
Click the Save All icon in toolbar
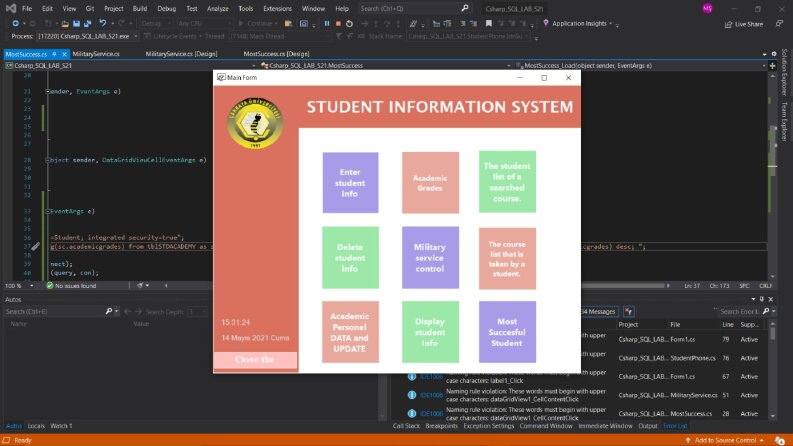click(x=87, y=23)
